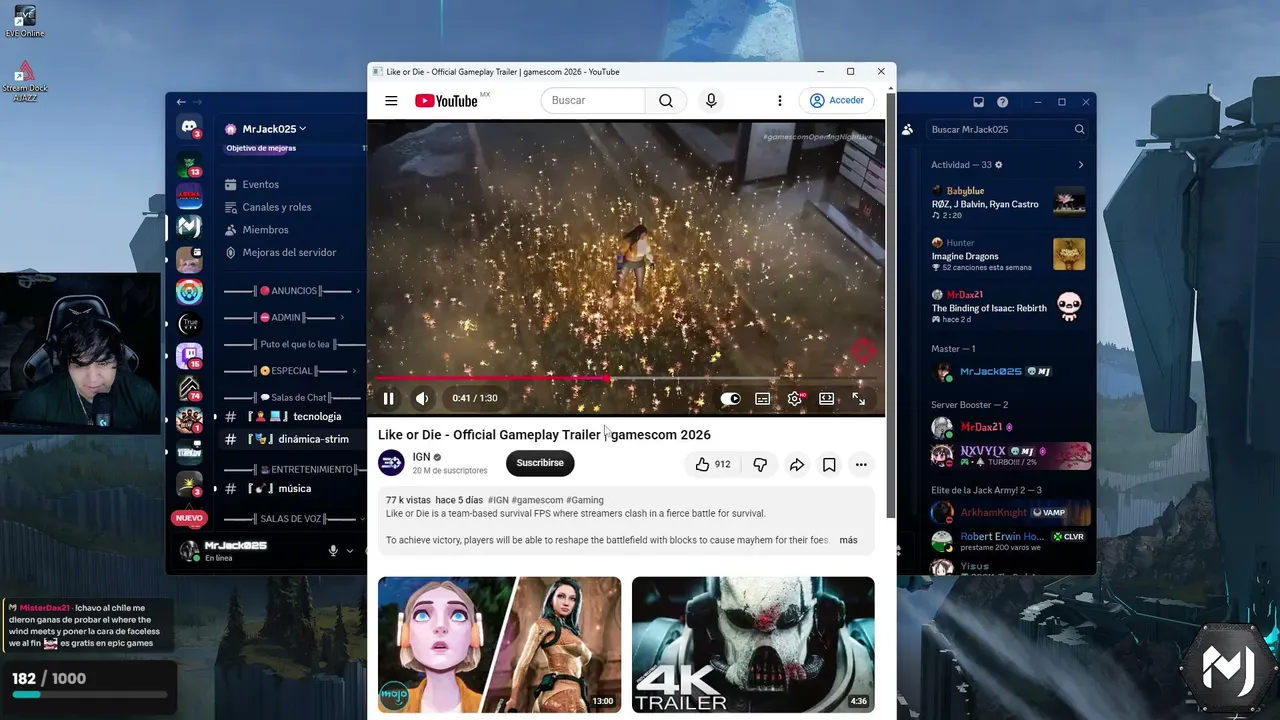This screenshot has height=720, width=1280.
Task: Open member MrJack025 in Master list
Action: (1010, 372)
